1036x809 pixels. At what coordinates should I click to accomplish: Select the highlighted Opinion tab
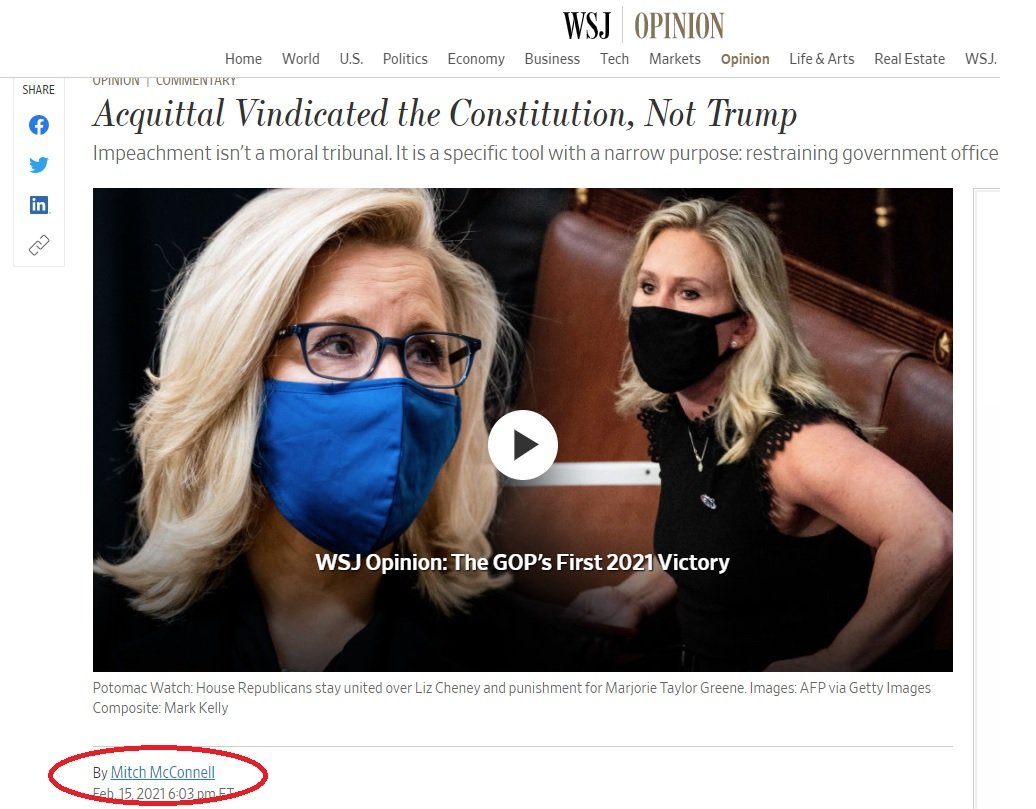pos(745,59)
